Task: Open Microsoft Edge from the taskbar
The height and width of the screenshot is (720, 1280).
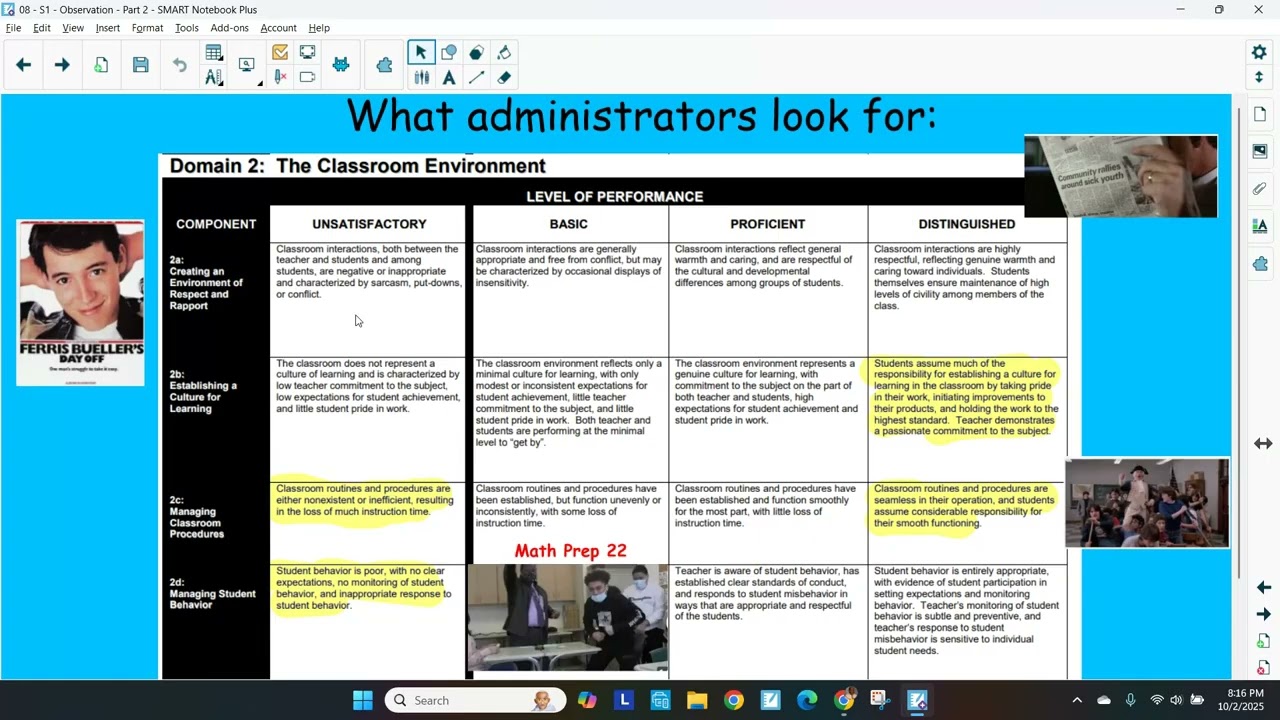Action: pos(807,700)
